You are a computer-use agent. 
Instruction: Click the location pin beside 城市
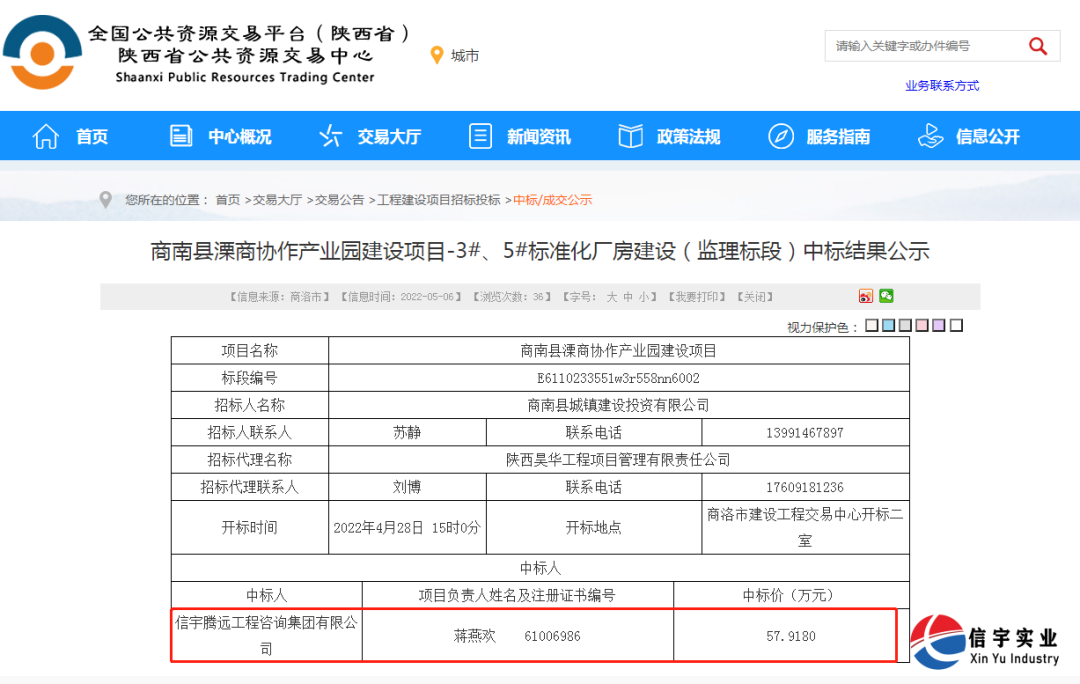[x=437, y=55]
